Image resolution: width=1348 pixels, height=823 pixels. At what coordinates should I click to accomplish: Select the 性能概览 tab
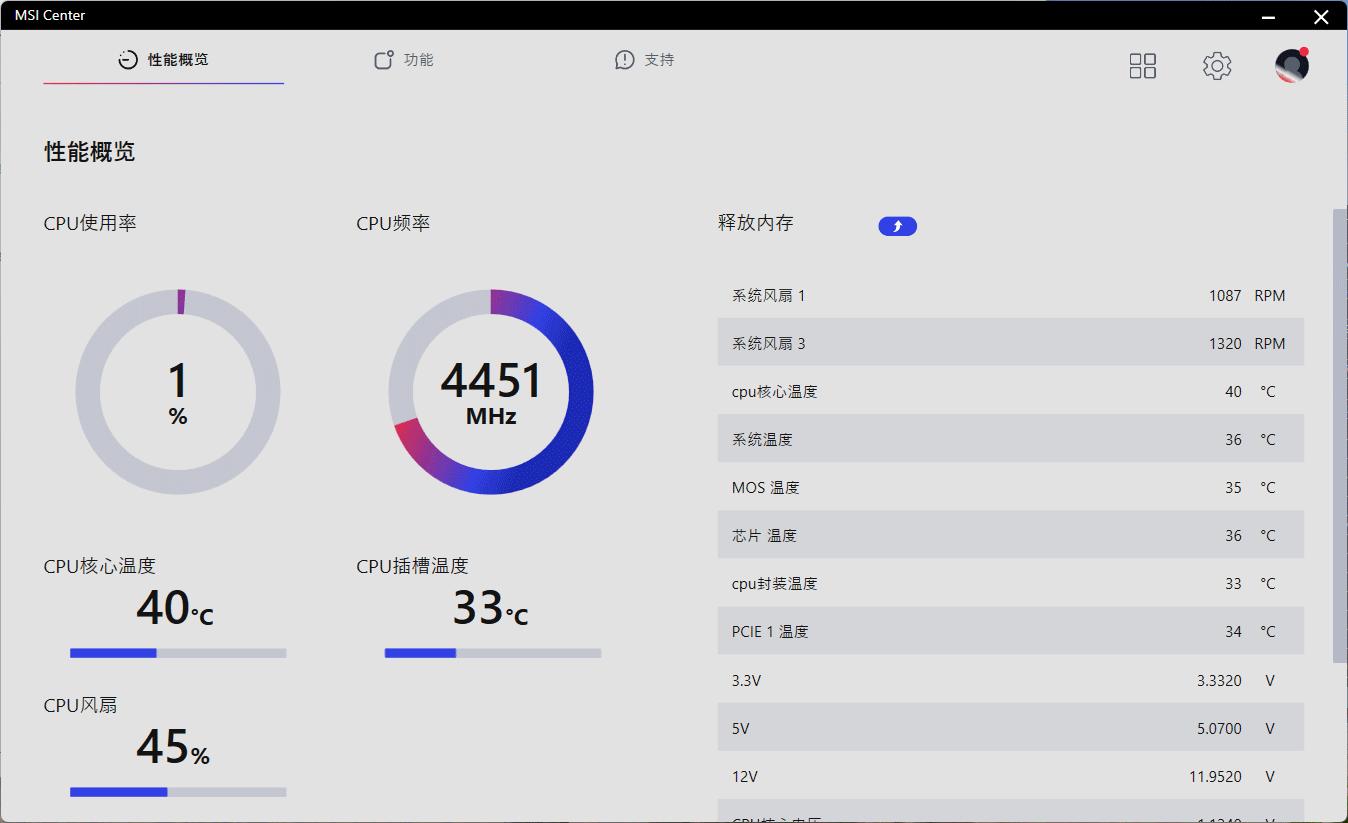176,59
